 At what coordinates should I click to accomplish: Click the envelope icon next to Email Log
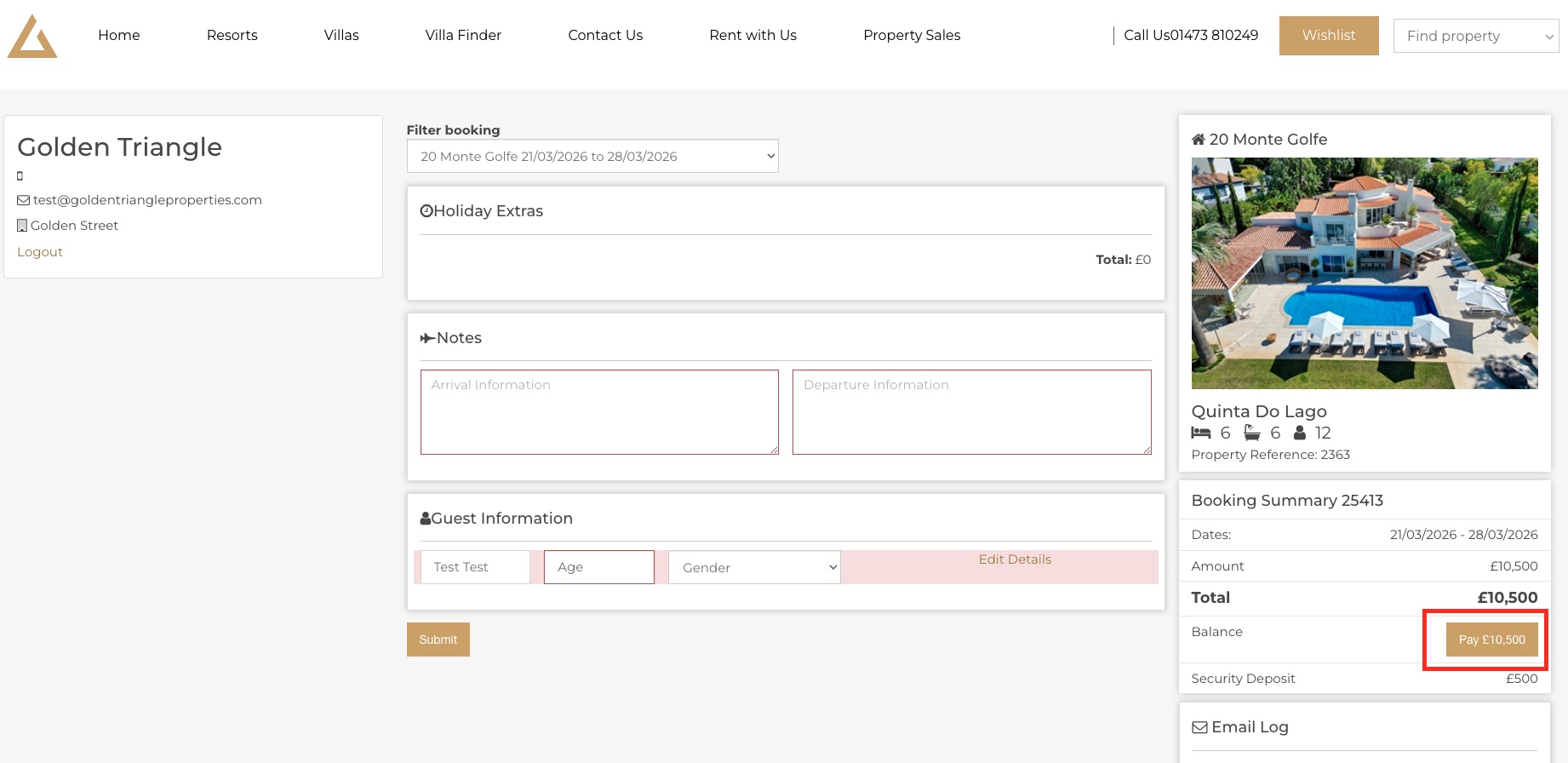1199,727
